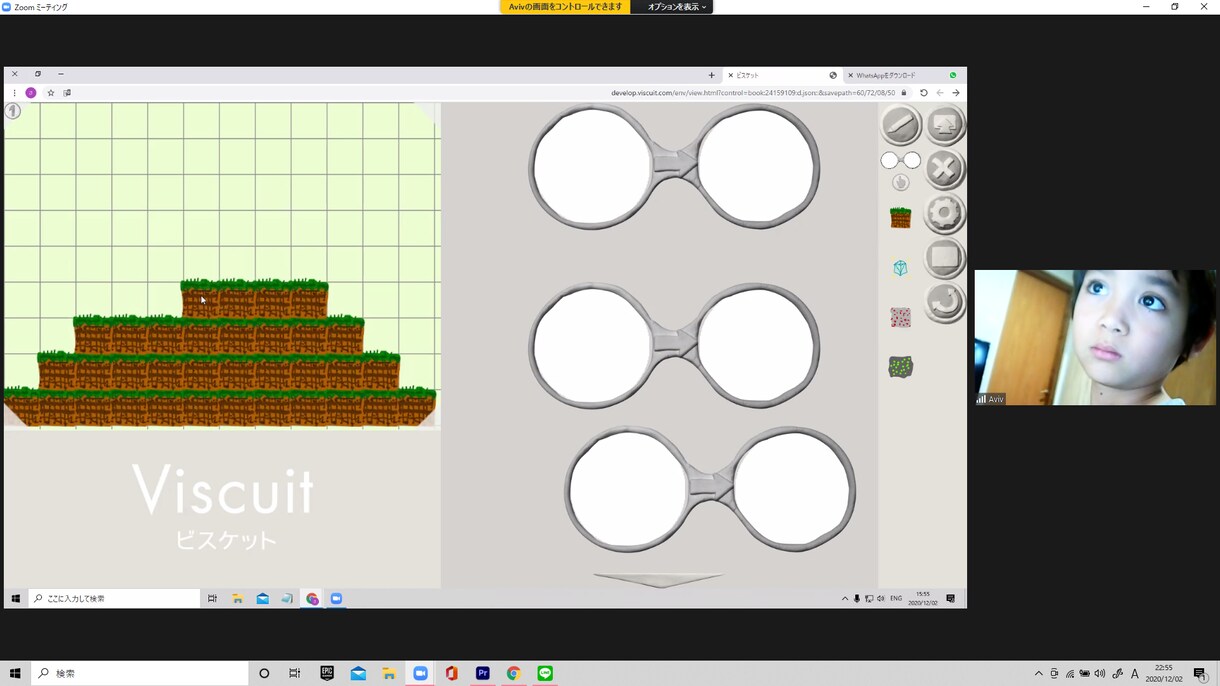The width and height of the screenshot is (1220, 686).
Task: Bookmark the page with the star icon
Action: coord(51,93)
